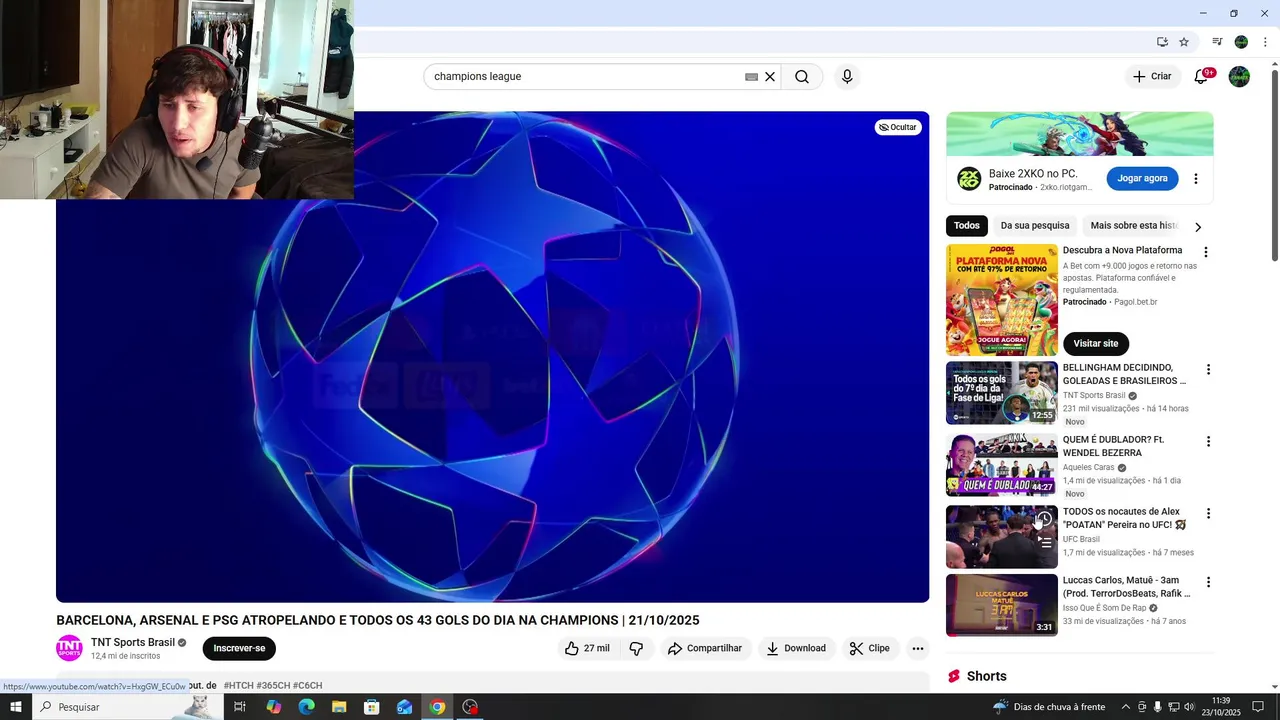Open options menu for 2XKO ad

click(x=1195, y=179)
